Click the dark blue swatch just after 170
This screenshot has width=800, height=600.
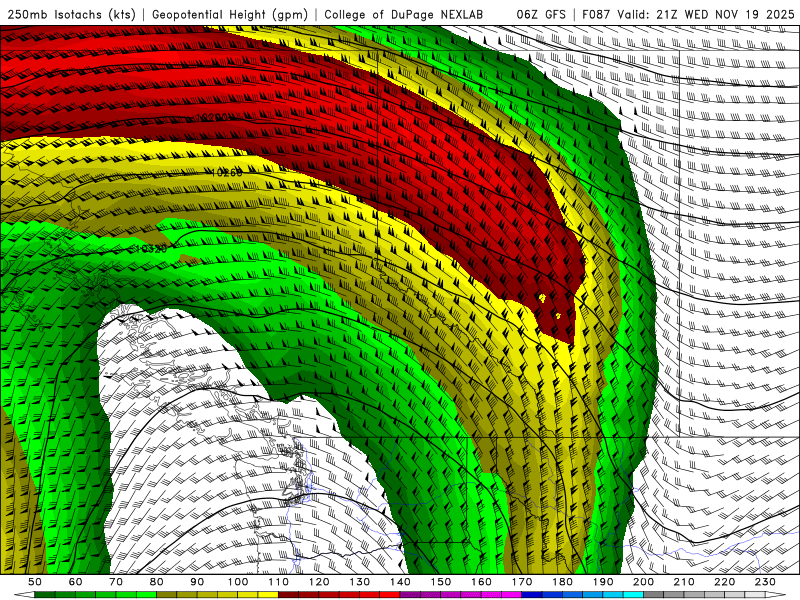(x=532, y=595)
